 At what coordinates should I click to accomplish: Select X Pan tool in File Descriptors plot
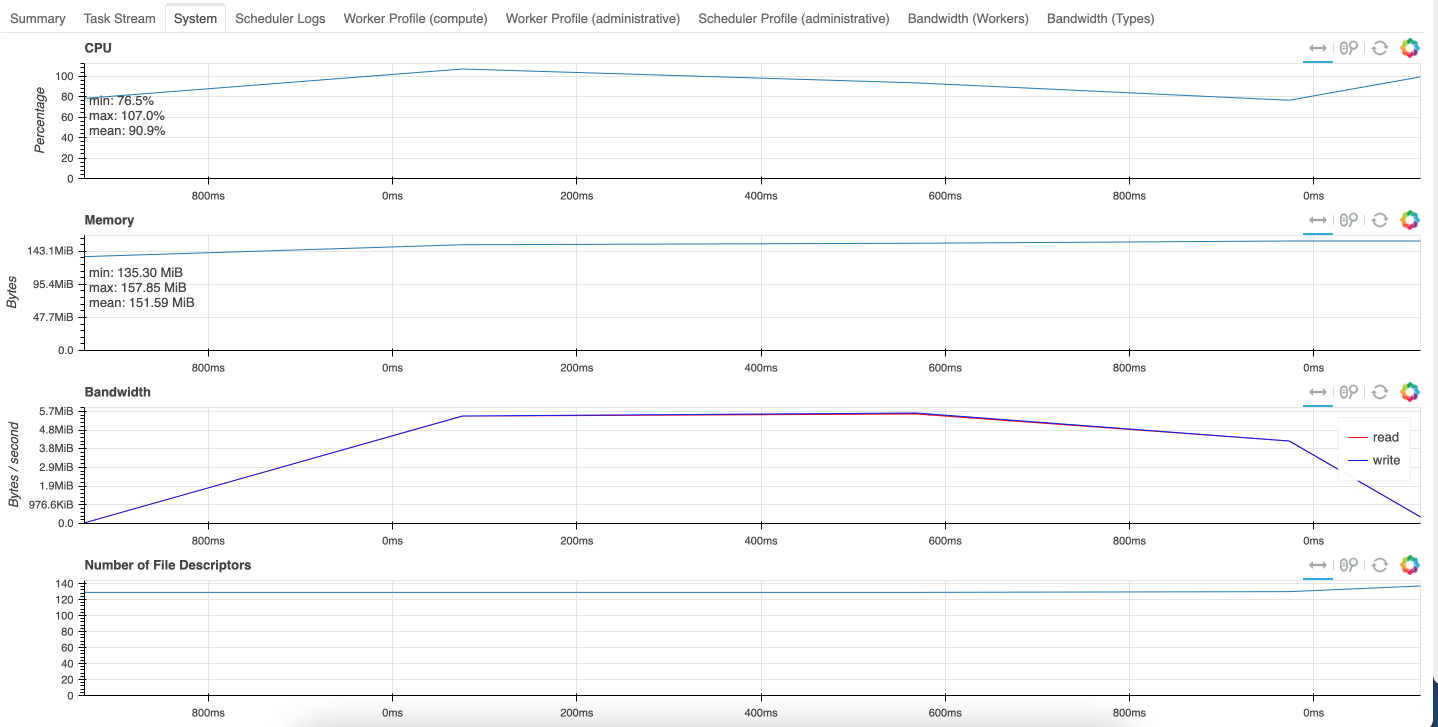pos(1318,565)
